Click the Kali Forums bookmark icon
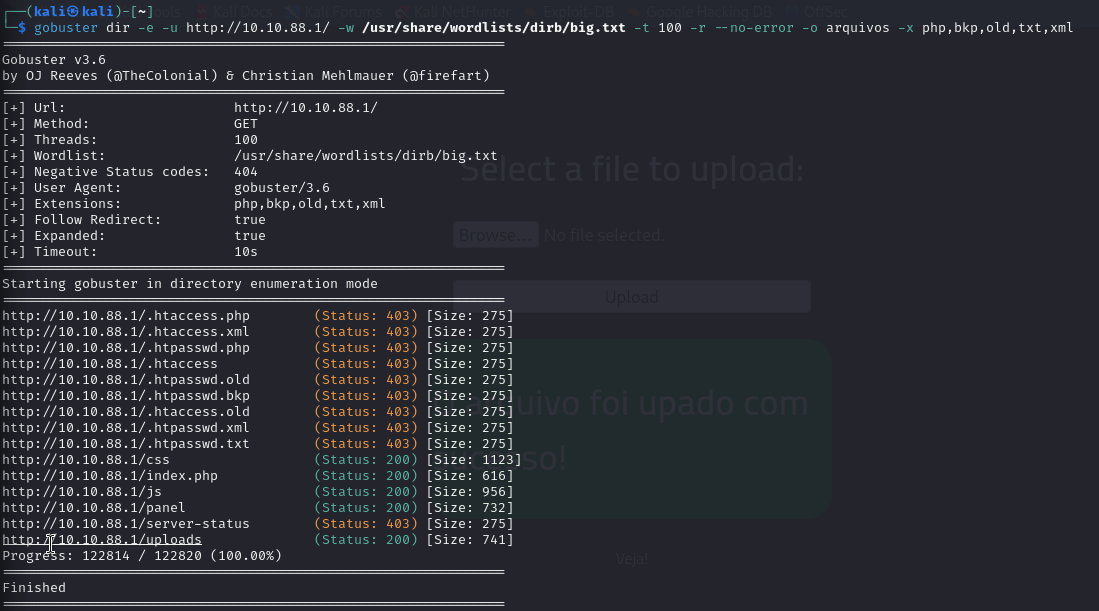Image resolution: width=1099 pixels, height=611 pixels. coord(294,11)
